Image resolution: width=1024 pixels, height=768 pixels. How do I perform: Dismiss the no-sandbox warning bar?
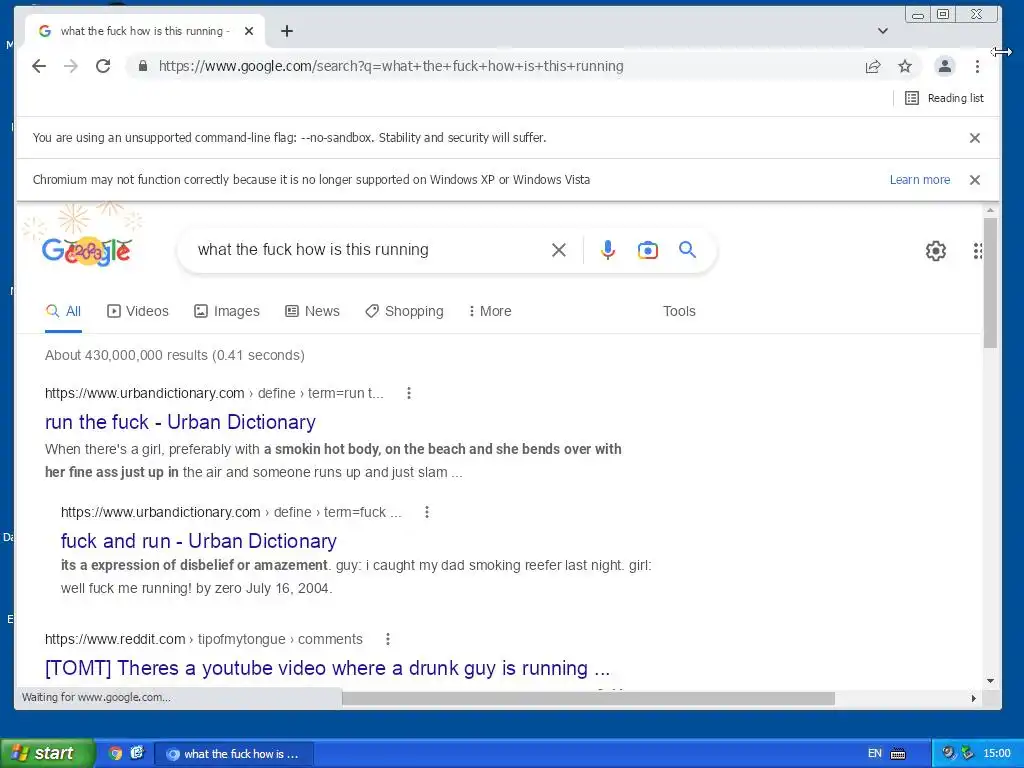click(x=974, y=138)
